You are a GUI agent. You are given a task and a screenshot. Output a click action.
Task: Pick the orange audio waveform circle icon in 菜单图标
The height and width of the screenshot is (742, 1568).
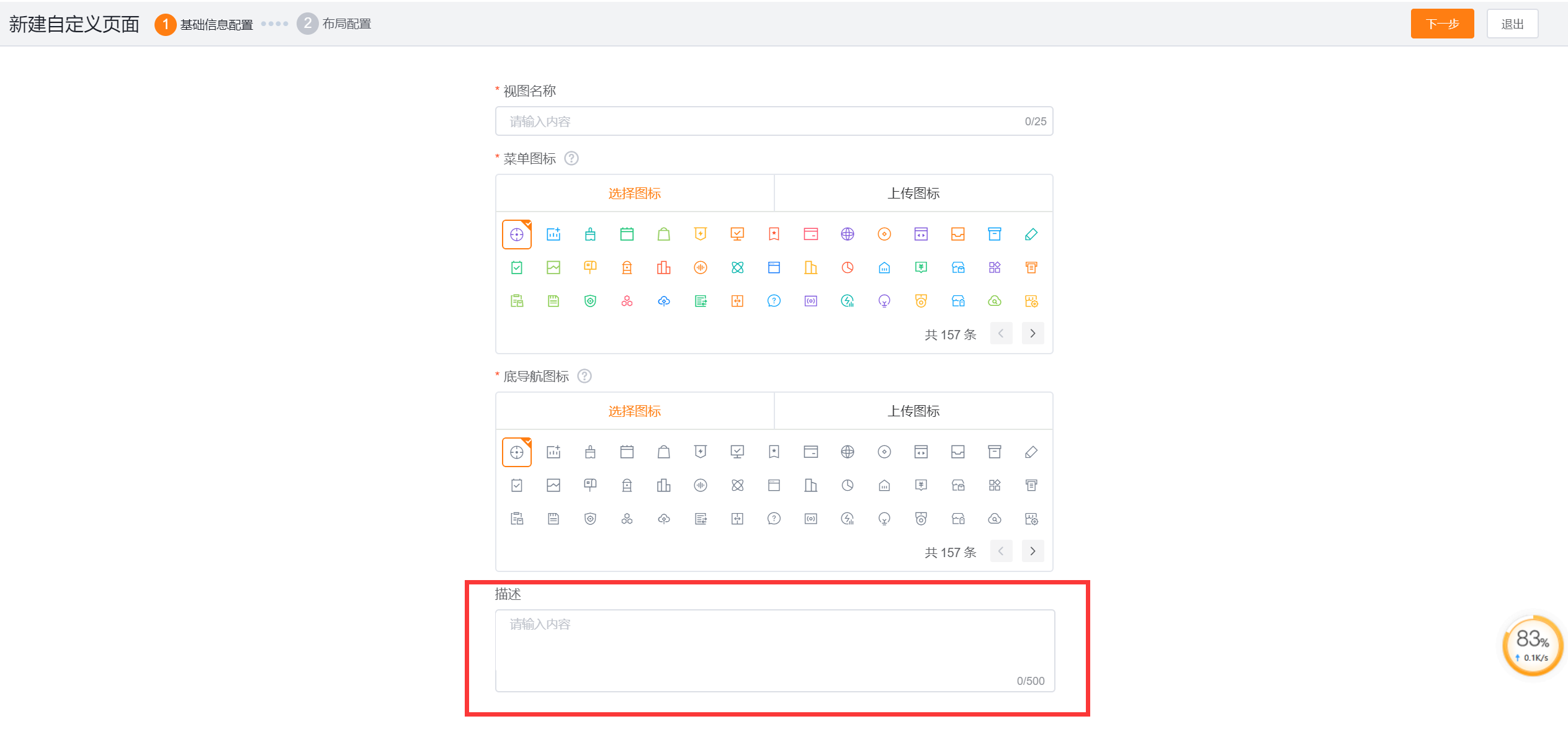(x=701, y=268)
